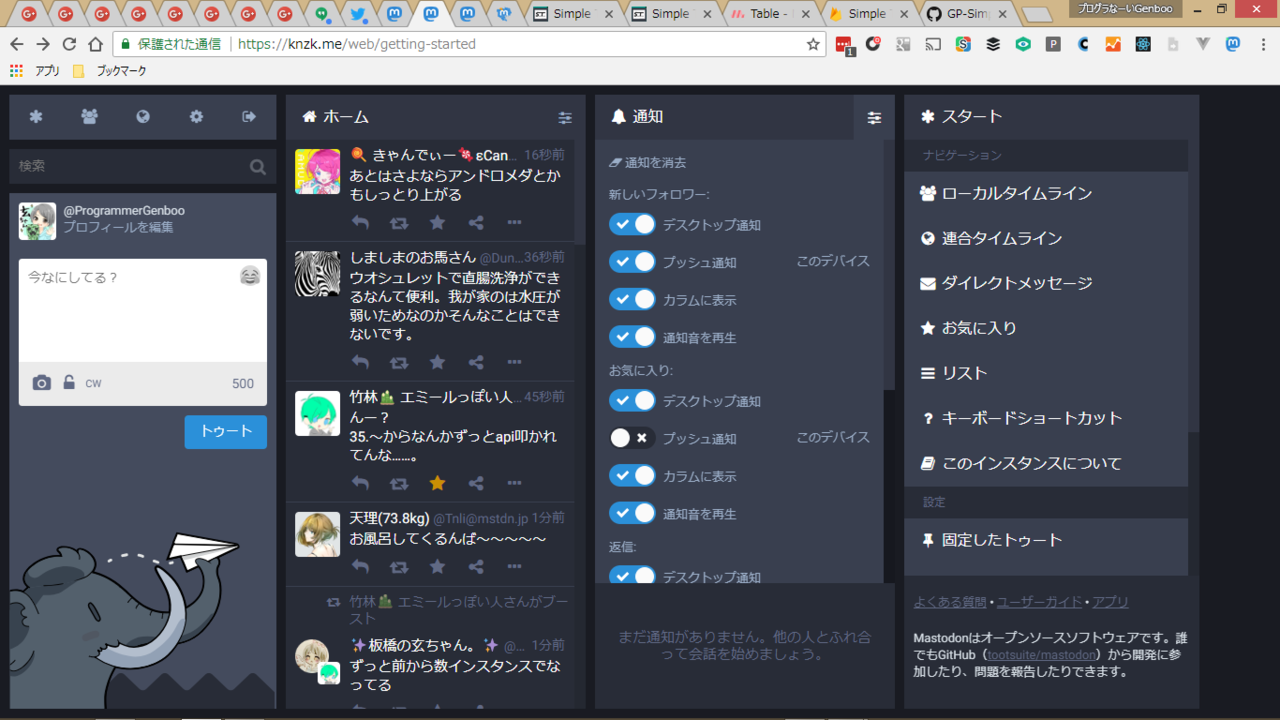Boost the 天理(73.8kg) post
This screenshot has width=1280, height=720.
399,567
